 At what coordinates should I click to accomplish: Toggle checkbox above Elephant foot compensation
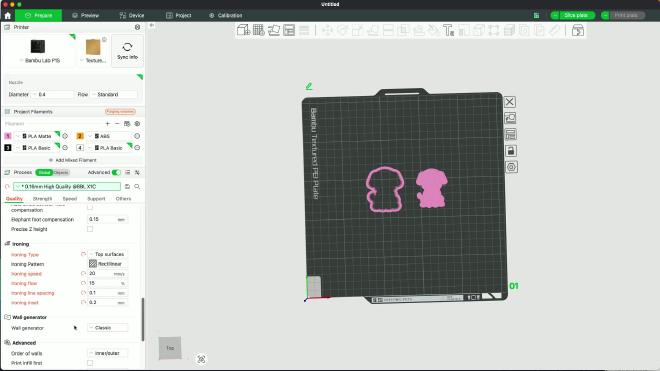[90, 208]
